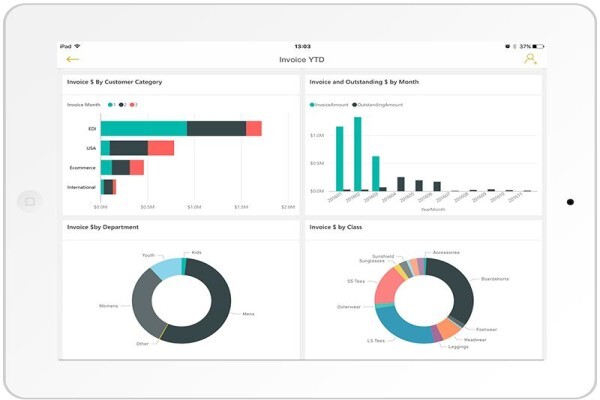600x400 pixels.
Task: Select the Boardshorts donut segment
Action: [459, 287]
